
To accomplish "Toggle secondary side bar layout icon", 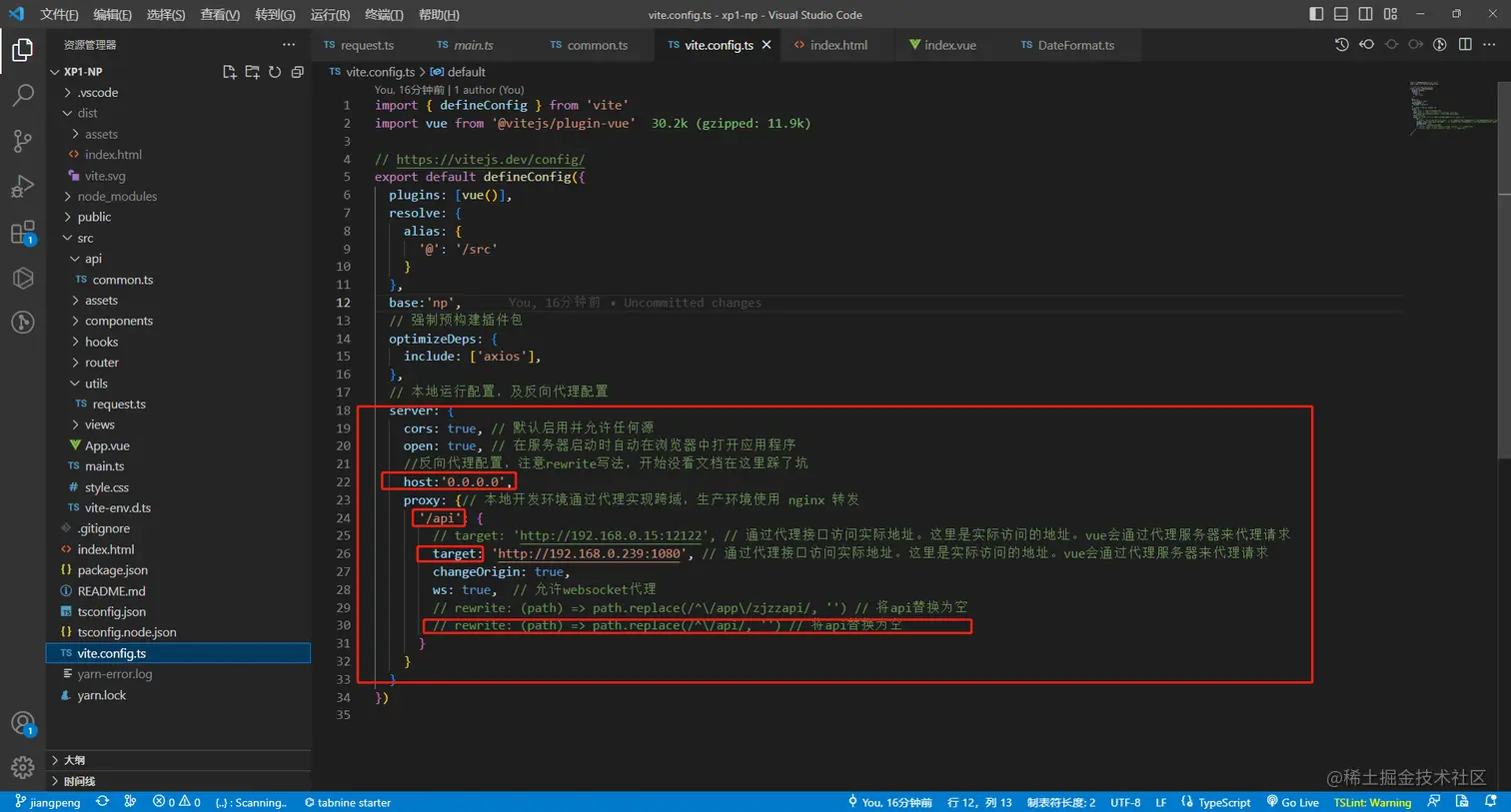I will point(1366,14).
